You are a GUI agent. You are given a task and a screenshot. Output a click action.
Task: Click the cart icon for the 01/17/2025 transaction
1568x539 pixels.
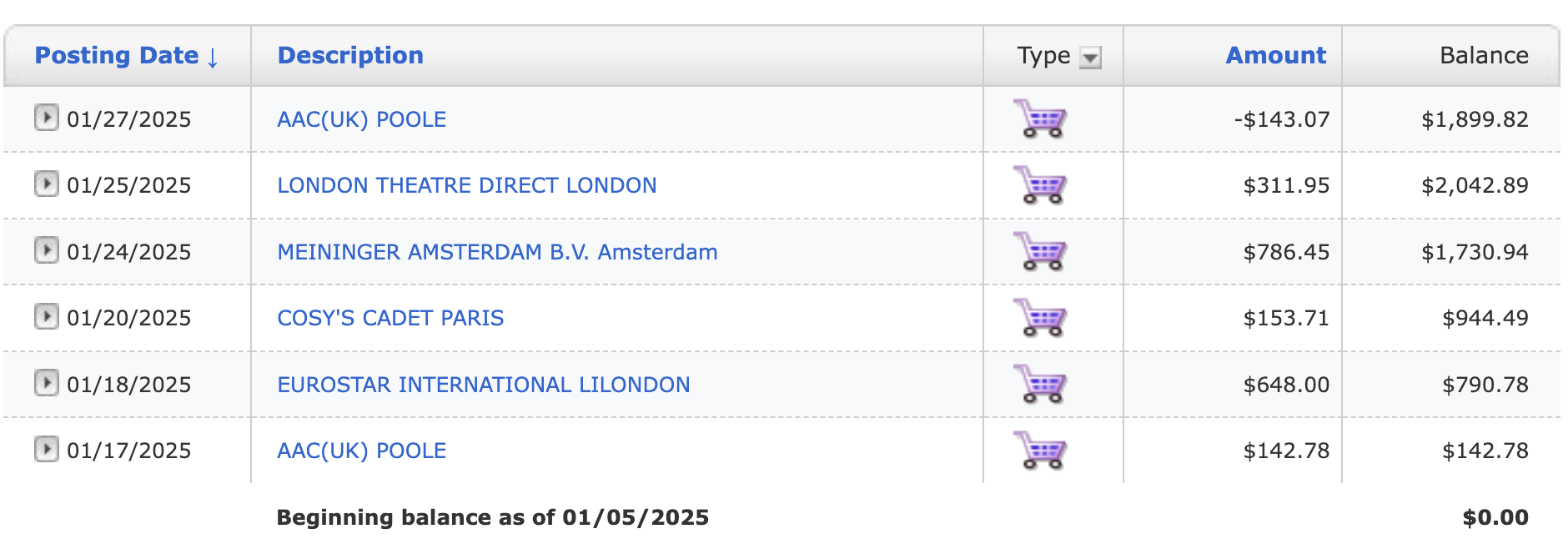(x=1040, y=450)
